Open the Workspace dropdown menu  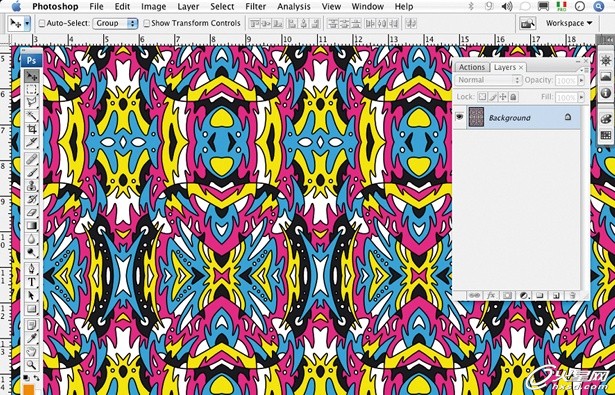[x=569, y=23]
